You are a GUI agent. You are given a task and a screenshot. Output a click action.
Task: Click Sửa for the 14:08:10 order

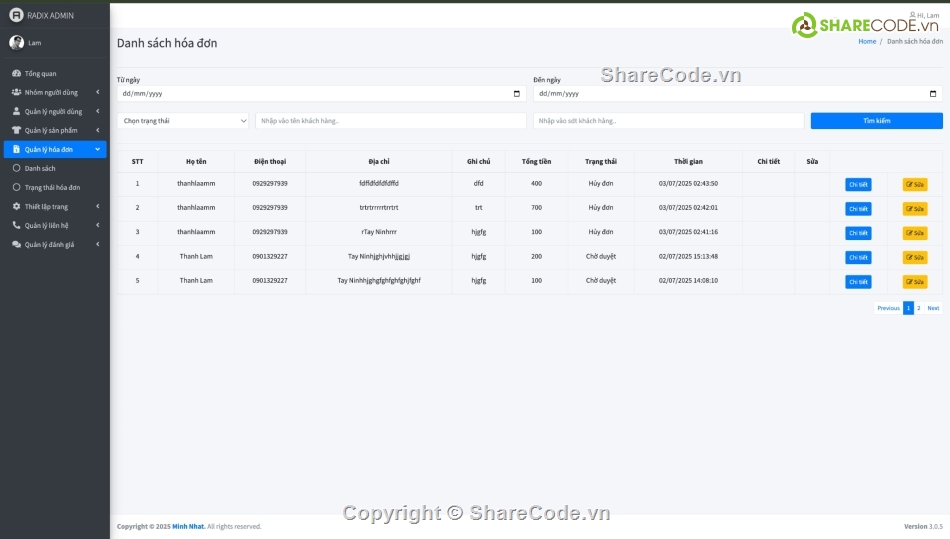[x=915, y=282]
